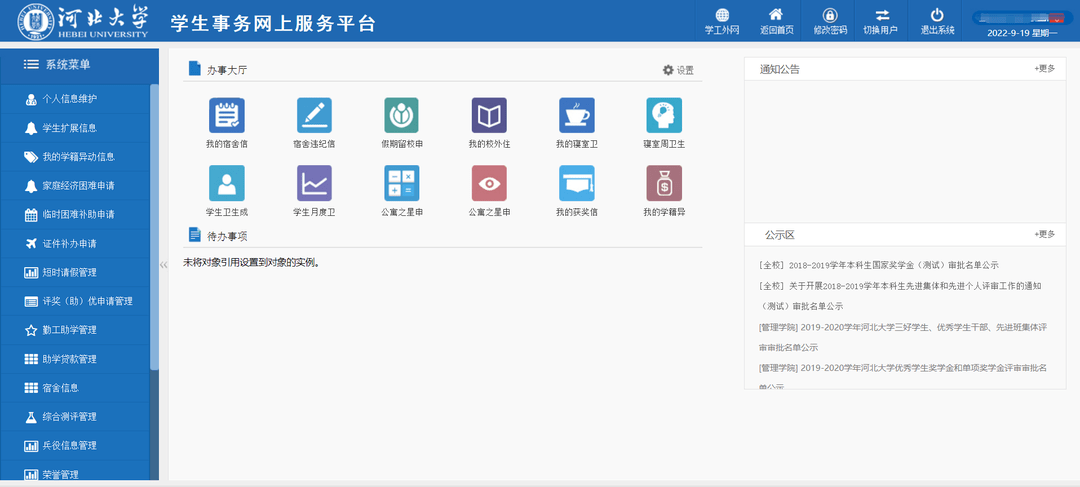Open 优秀学生奖学金和单项奖学金 notice
1080x487 pixels.
pos(902,376)
